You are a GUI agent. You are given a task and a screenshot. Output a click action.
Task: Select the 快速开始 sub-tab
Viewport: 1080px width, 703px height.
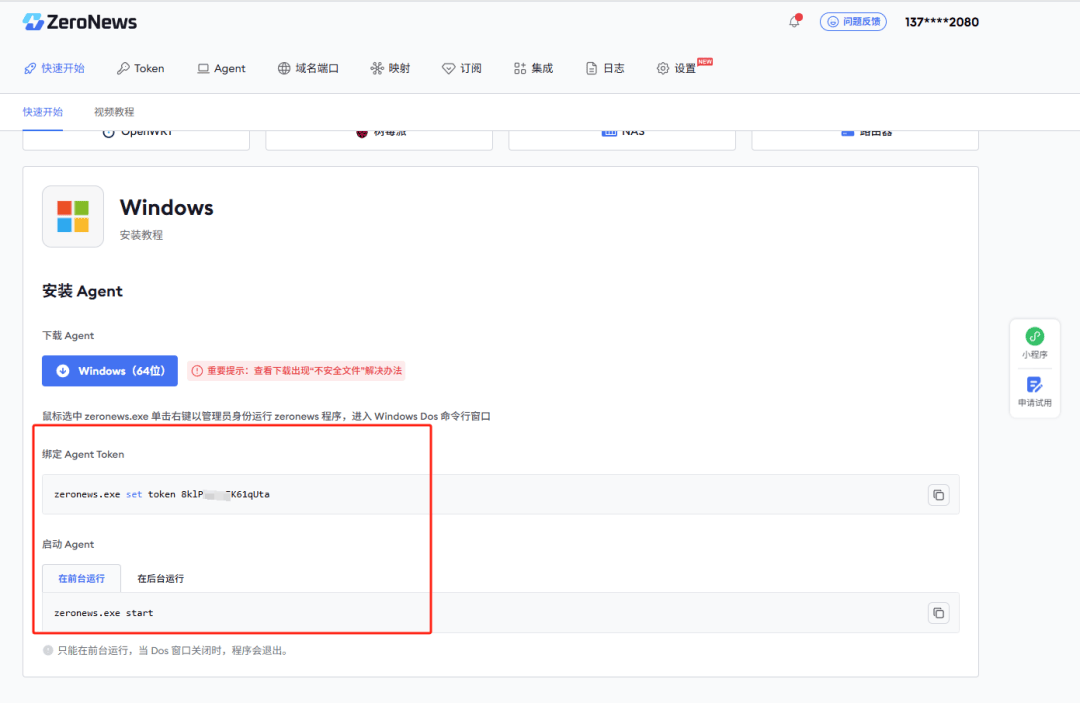pyautogui.click(x=43, y=112)
